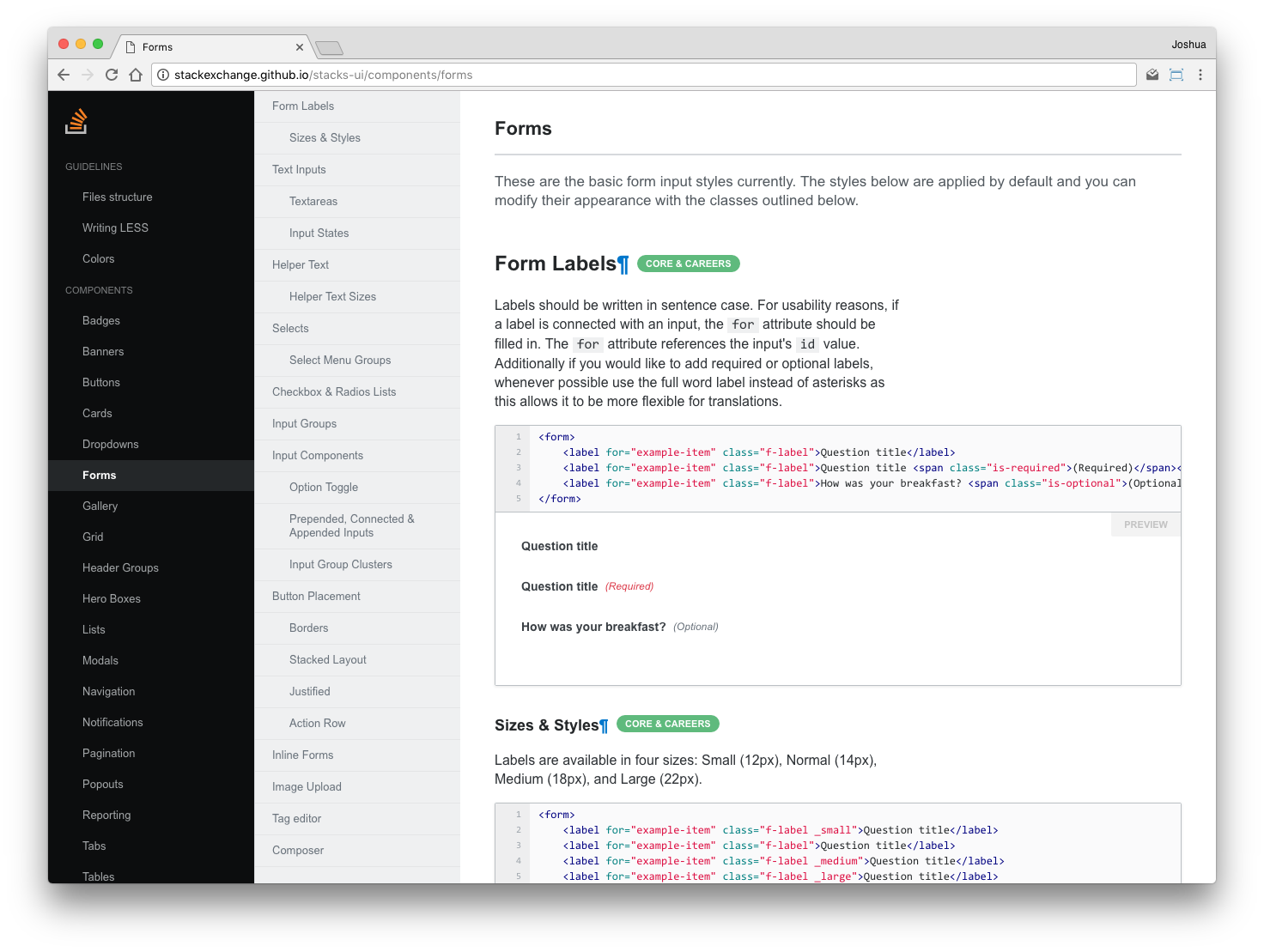Reload the current page
This screenshot has height=952, width=1264.
[112, 75]
